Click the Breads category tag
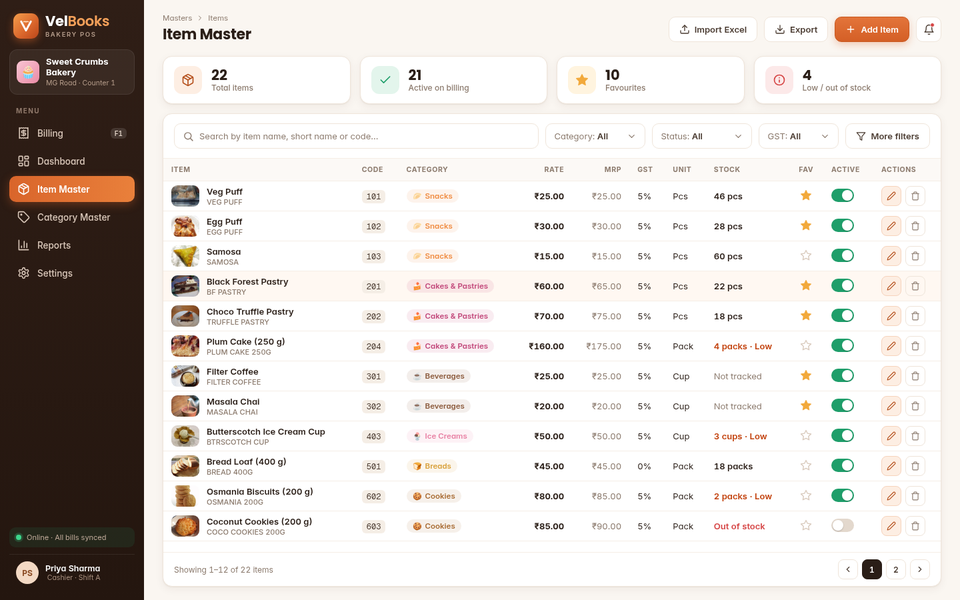The width and height of the screenshot is (960, 600). (432, 466)
